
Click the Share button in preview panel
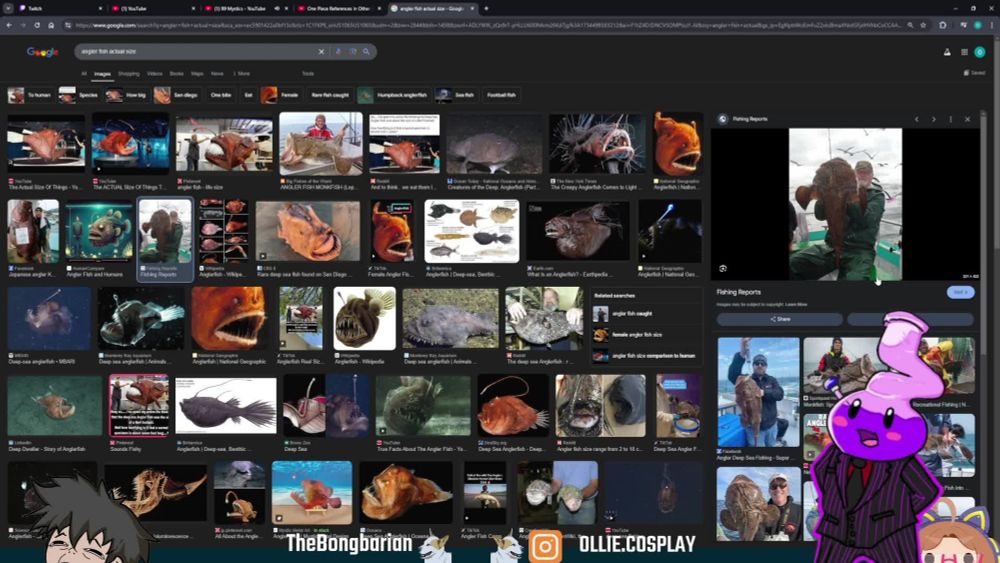click(780, 319)
